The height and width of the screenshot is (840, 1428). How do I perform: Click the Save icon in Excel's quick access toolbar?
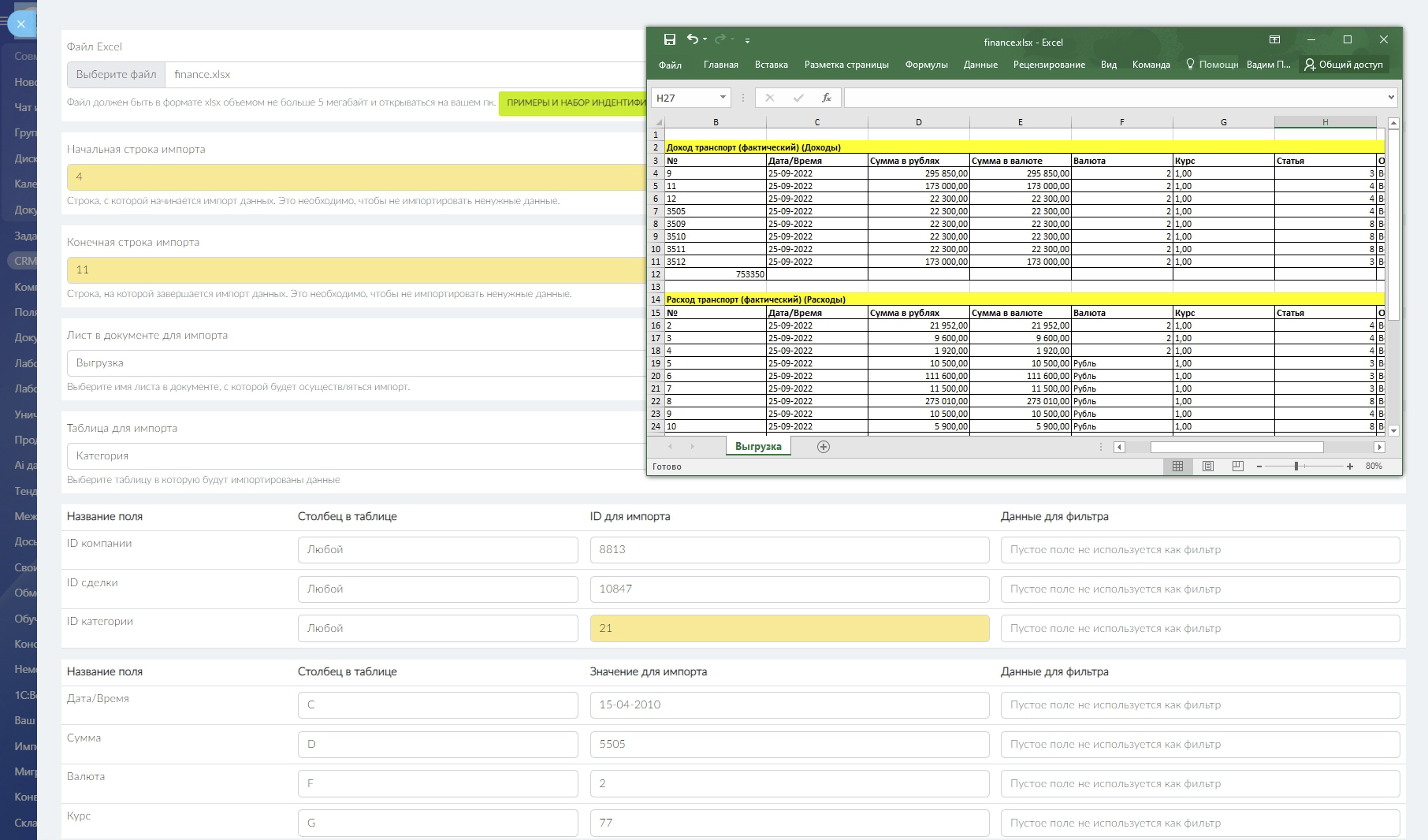click(670, 39)
